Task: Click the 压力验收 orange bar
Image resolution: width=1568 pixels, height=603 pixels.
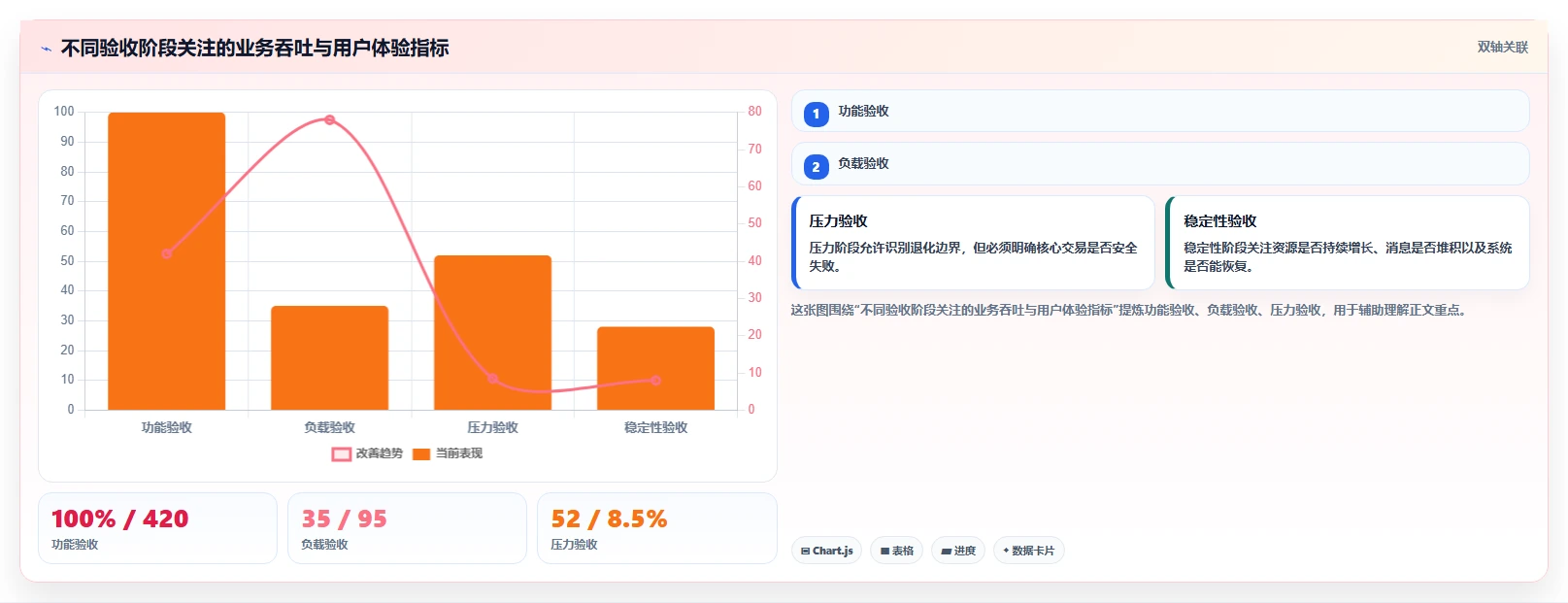Action: pyautogui.click(x=492, y=332)
